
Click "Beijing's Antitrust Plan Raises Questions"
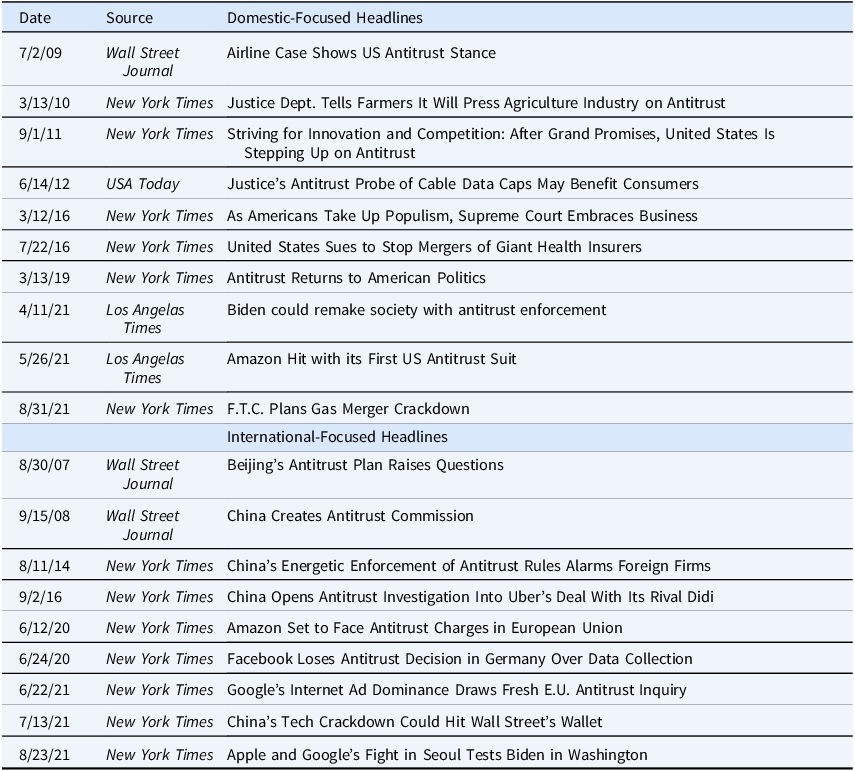coord(365,465)
